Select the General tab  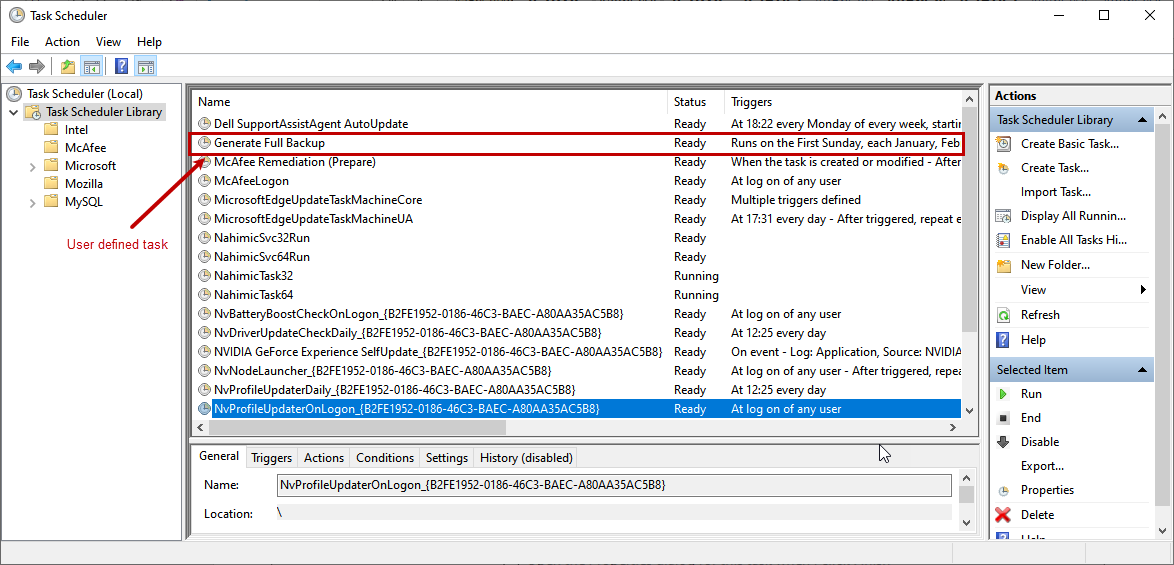click(x=219, y=456)
